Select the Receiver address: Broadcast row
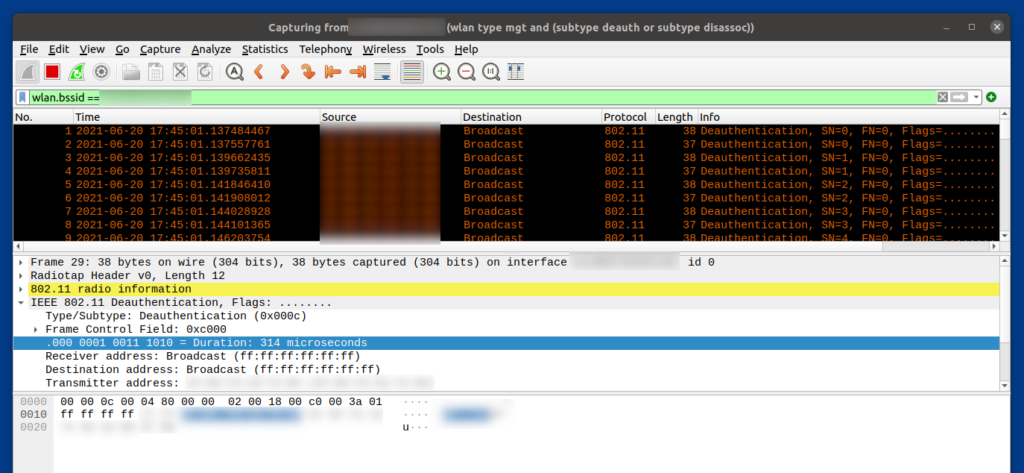This screenshot has width=1024, height=473. (506, 356)
